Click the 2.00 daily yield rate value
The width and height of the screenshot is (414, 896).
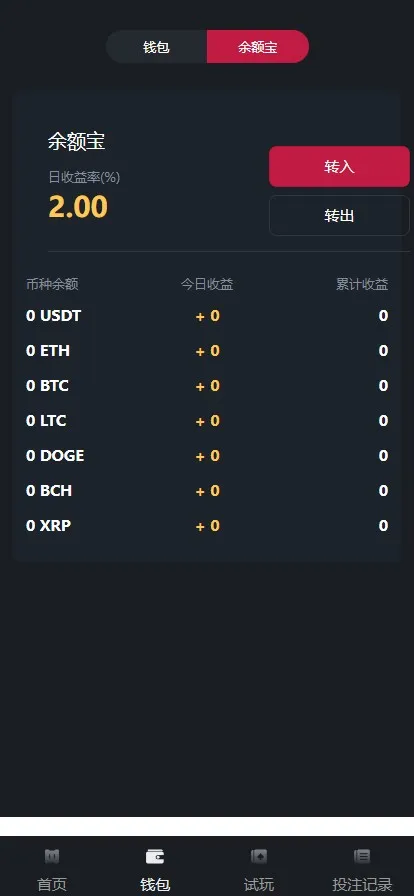[x=78, y=207]
